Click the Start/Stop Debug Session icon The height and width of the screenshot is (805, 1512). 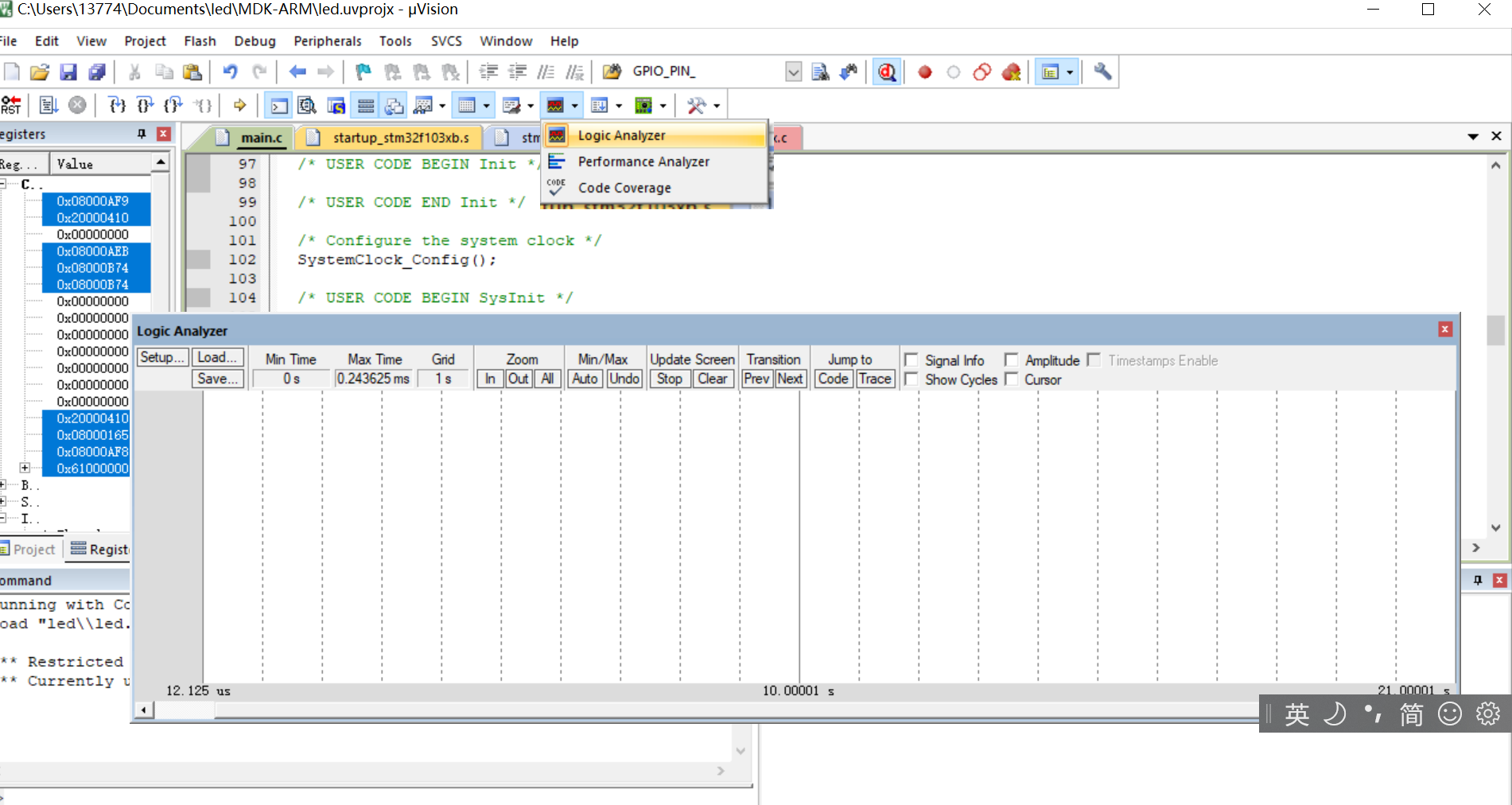[x=887, y=72]
